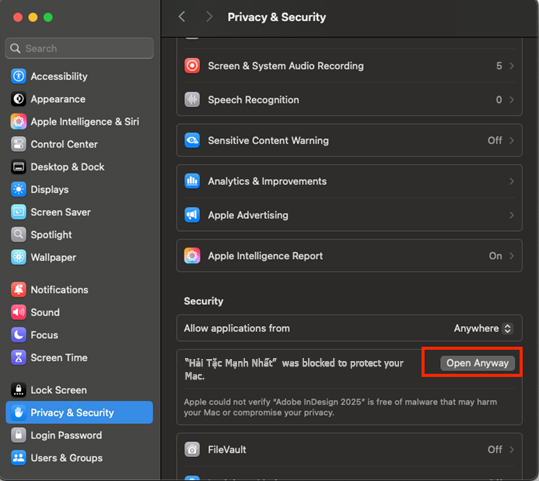The height and width of the screenshot is (481, 539).
Task: Open Analytics & Improvements settings
Action: point(349,181)
